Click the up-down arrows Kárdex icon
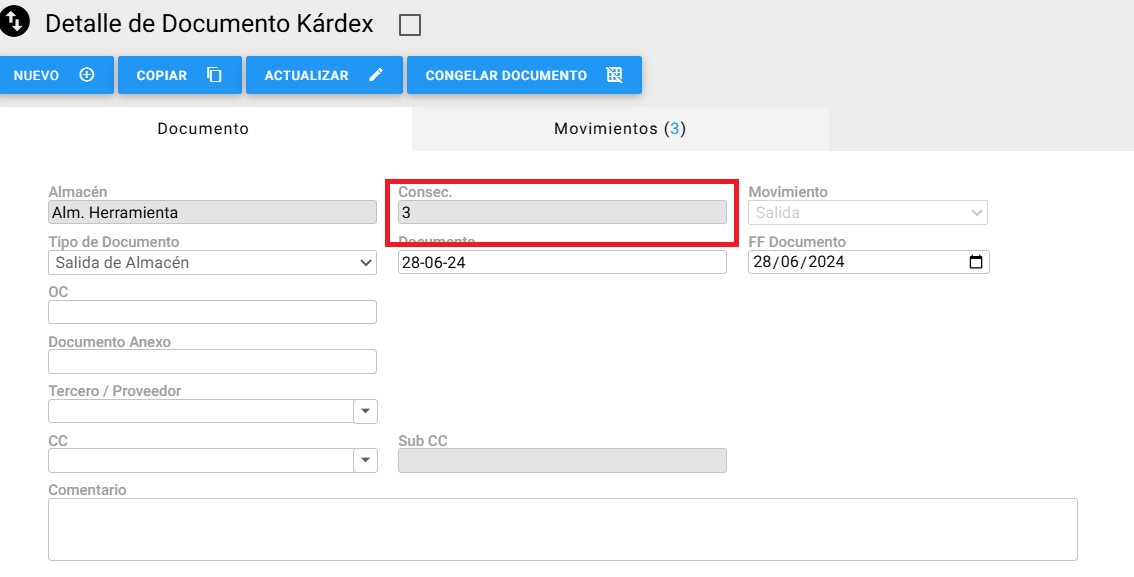Screen dimensions: 1134x577 (x=14, y=21)
